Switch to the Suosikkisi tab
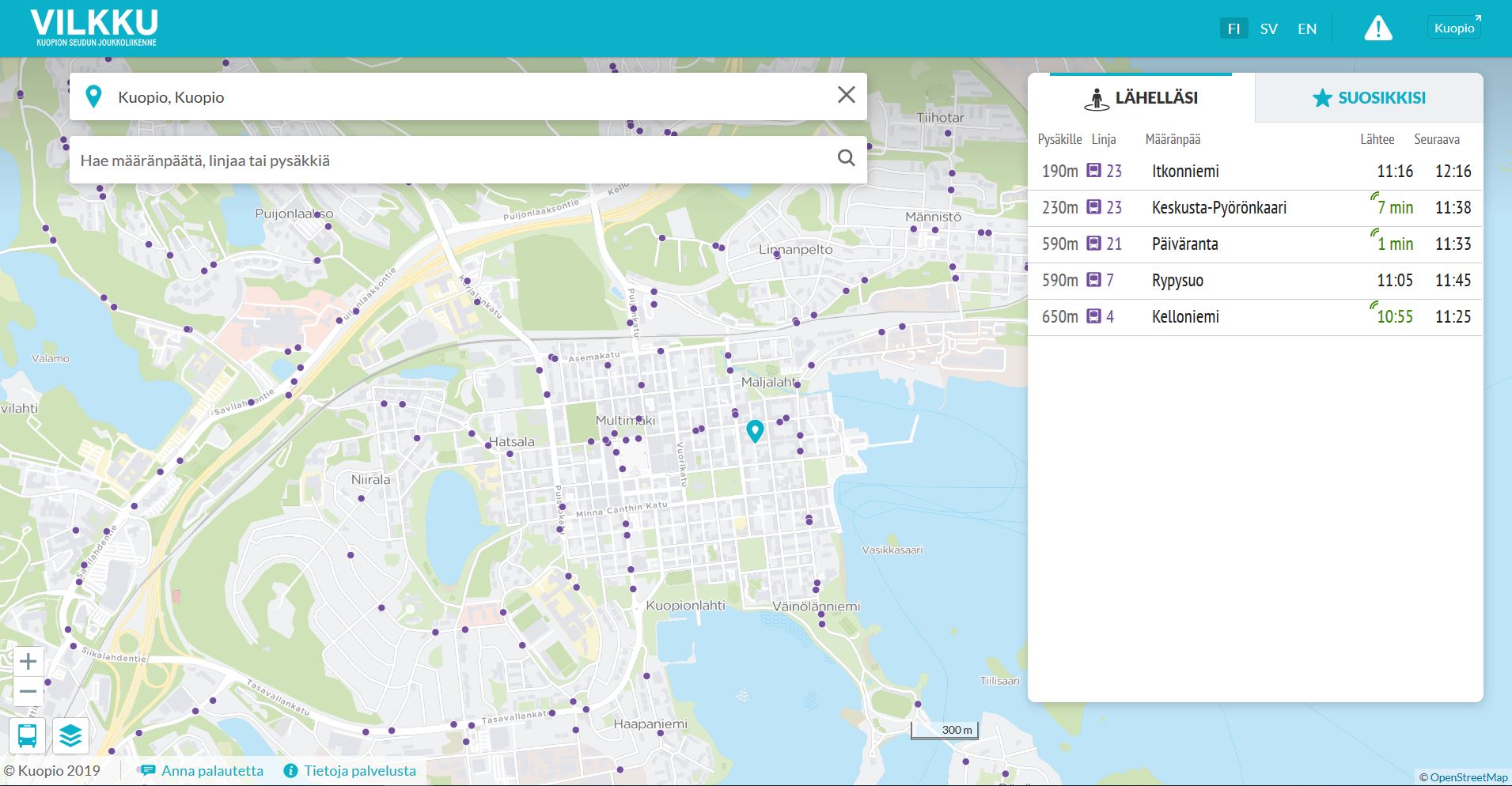Screen dimensions: 1512x786 point(1368,98)
